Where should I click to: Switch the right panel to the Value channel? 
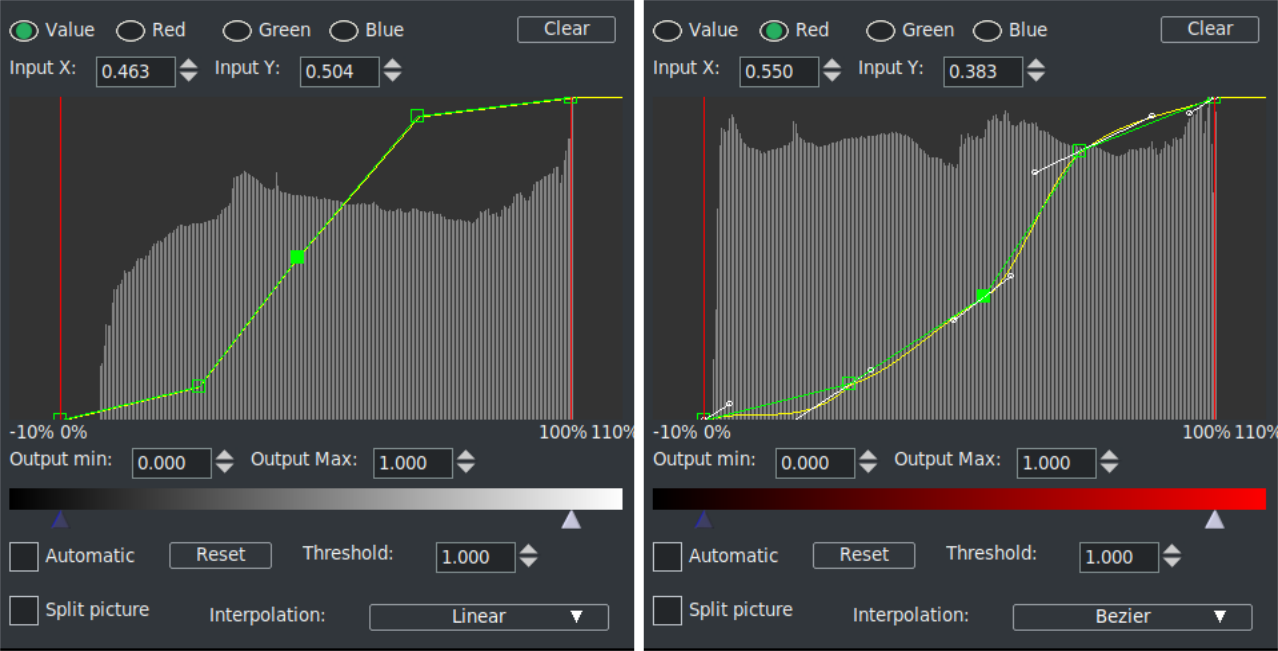tap(667, 30)
